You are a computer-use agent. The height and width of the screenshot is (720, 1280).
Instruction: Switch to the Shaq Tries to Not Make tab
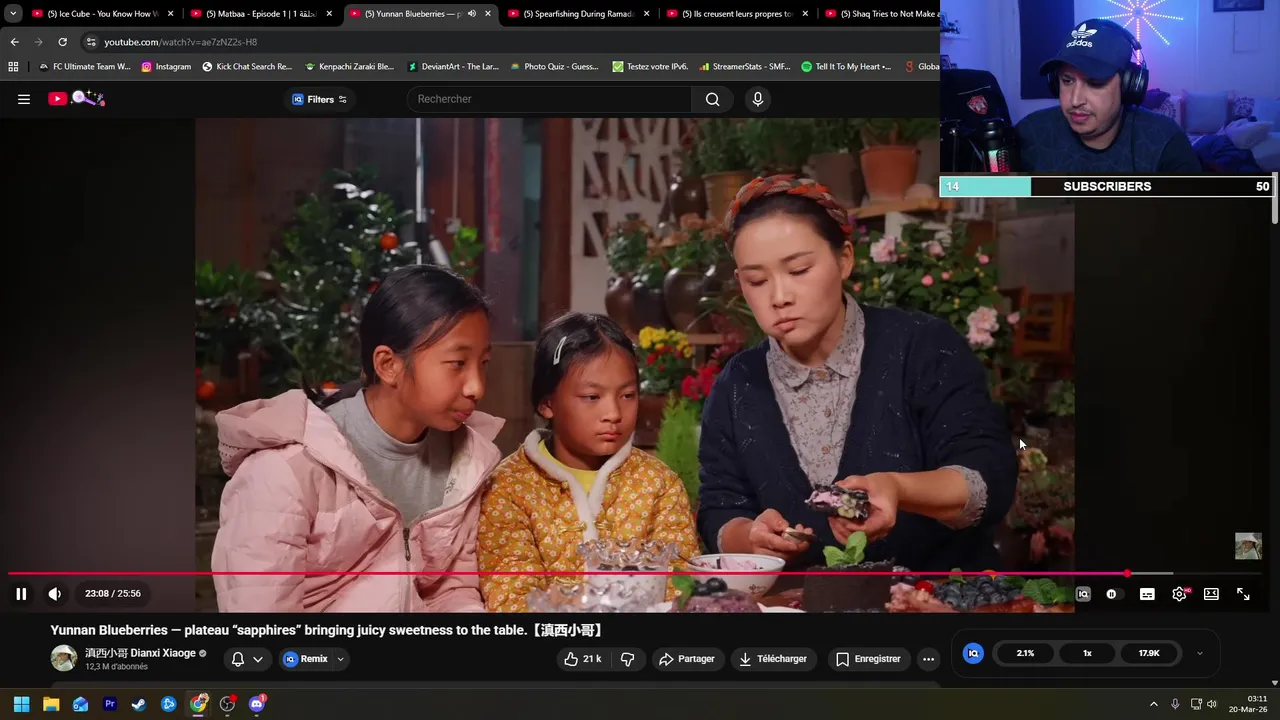click(880, 14)
